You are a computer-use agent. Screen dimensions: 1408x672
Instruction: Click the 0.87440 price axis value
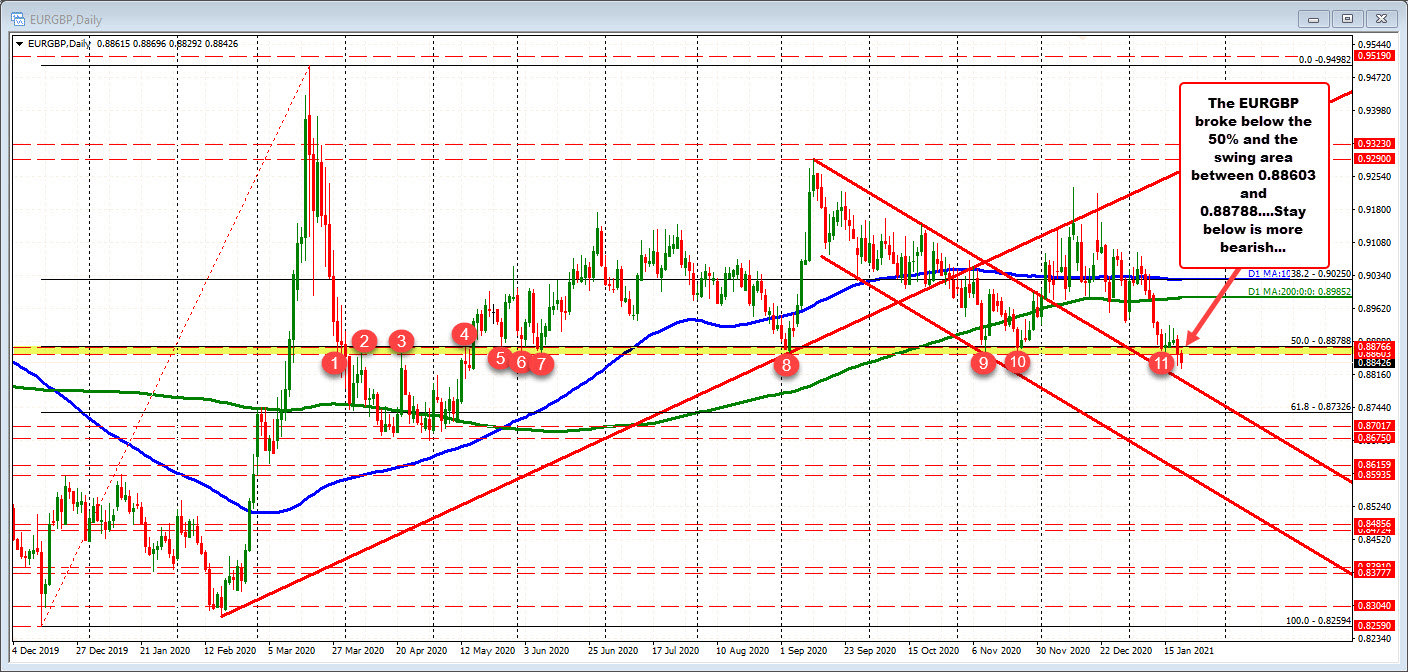(x=1373, y=408)
